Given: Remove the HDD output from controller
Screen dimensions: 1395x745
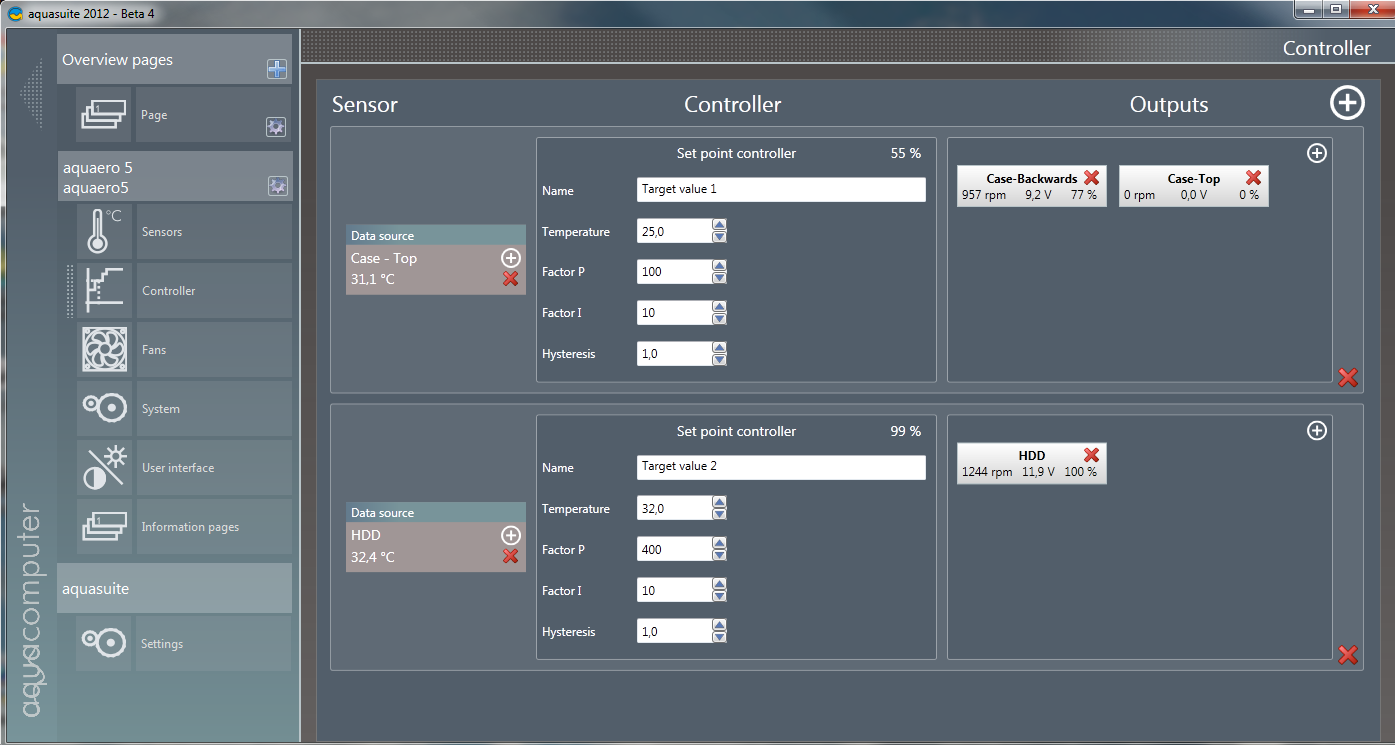Looking at the screenshot, I should click(1091, 455).
